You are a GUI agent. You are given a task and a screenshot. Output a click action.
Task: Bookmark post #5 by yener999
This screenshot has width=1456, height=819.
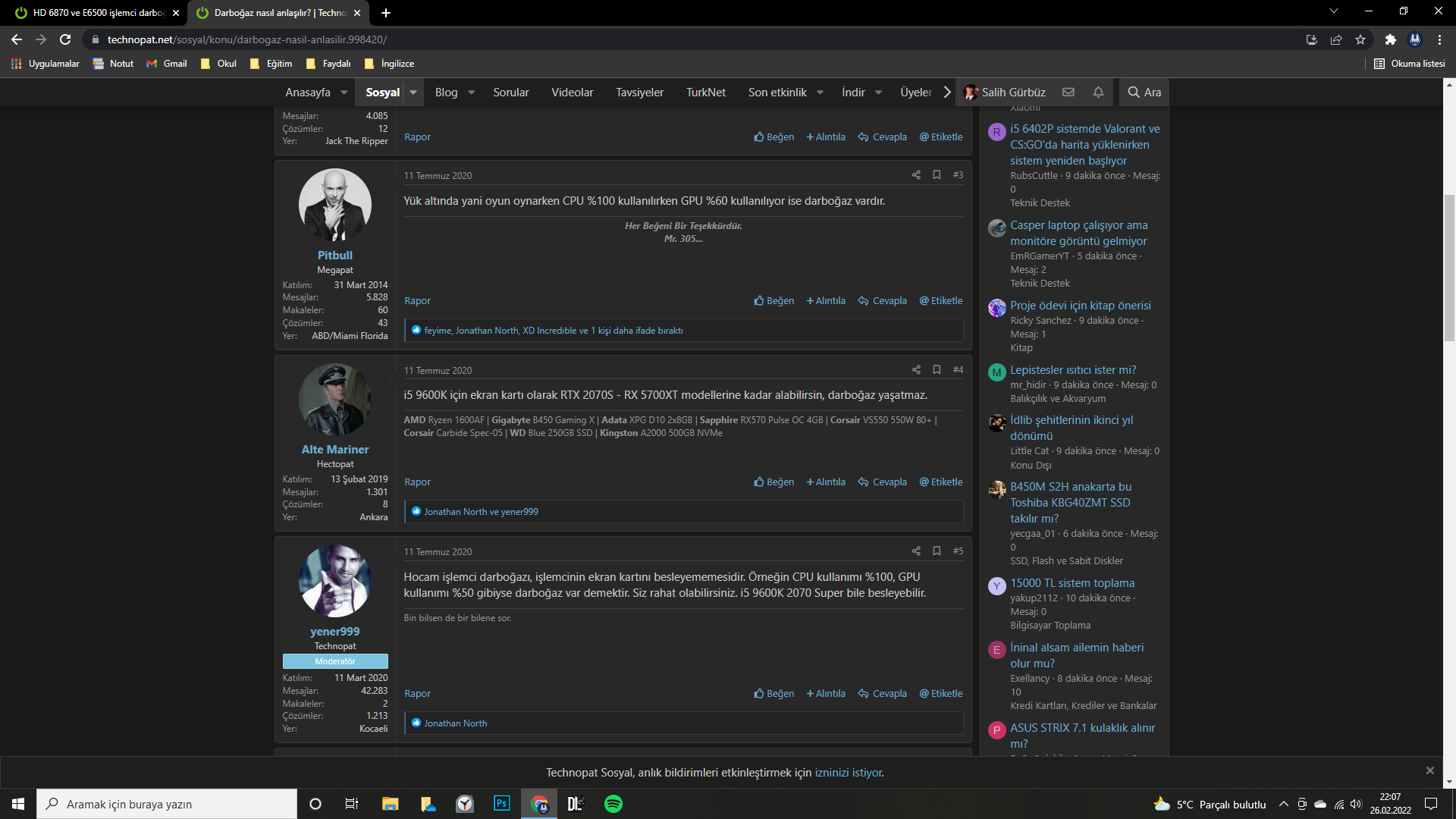(x=937, y=551)
